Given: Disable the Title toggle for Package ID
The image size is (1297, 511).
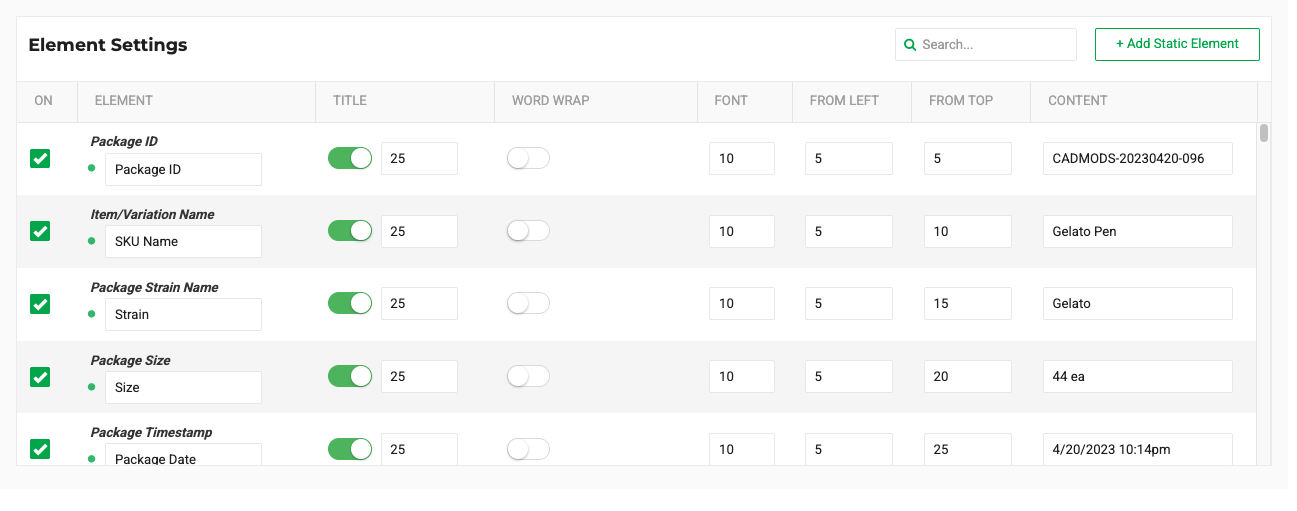Looking at the screenshot, I should [x=350, y=158].
